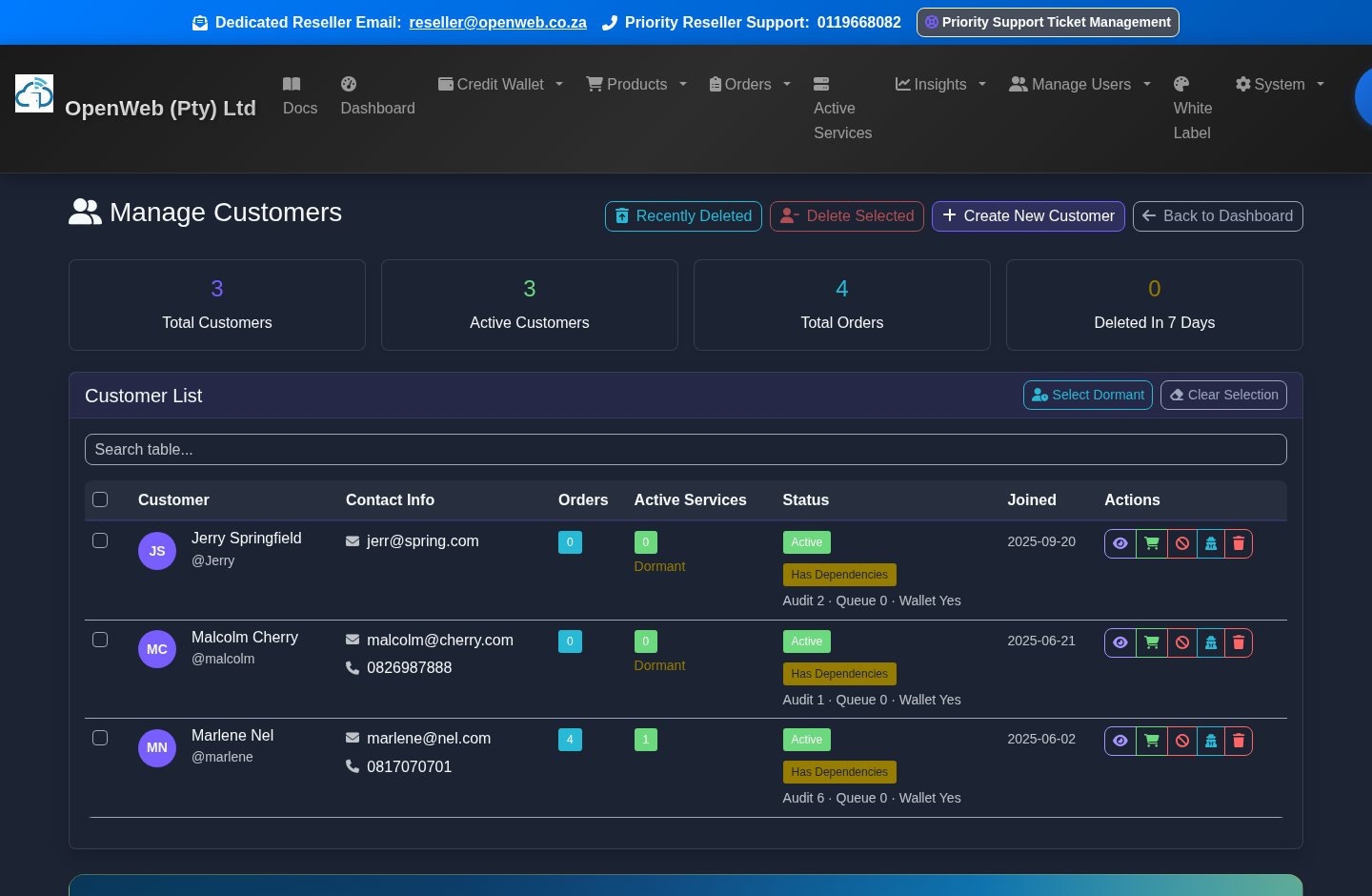Sort table by Active Services header
Screen dimensions: 1372x896
point(691,499)
